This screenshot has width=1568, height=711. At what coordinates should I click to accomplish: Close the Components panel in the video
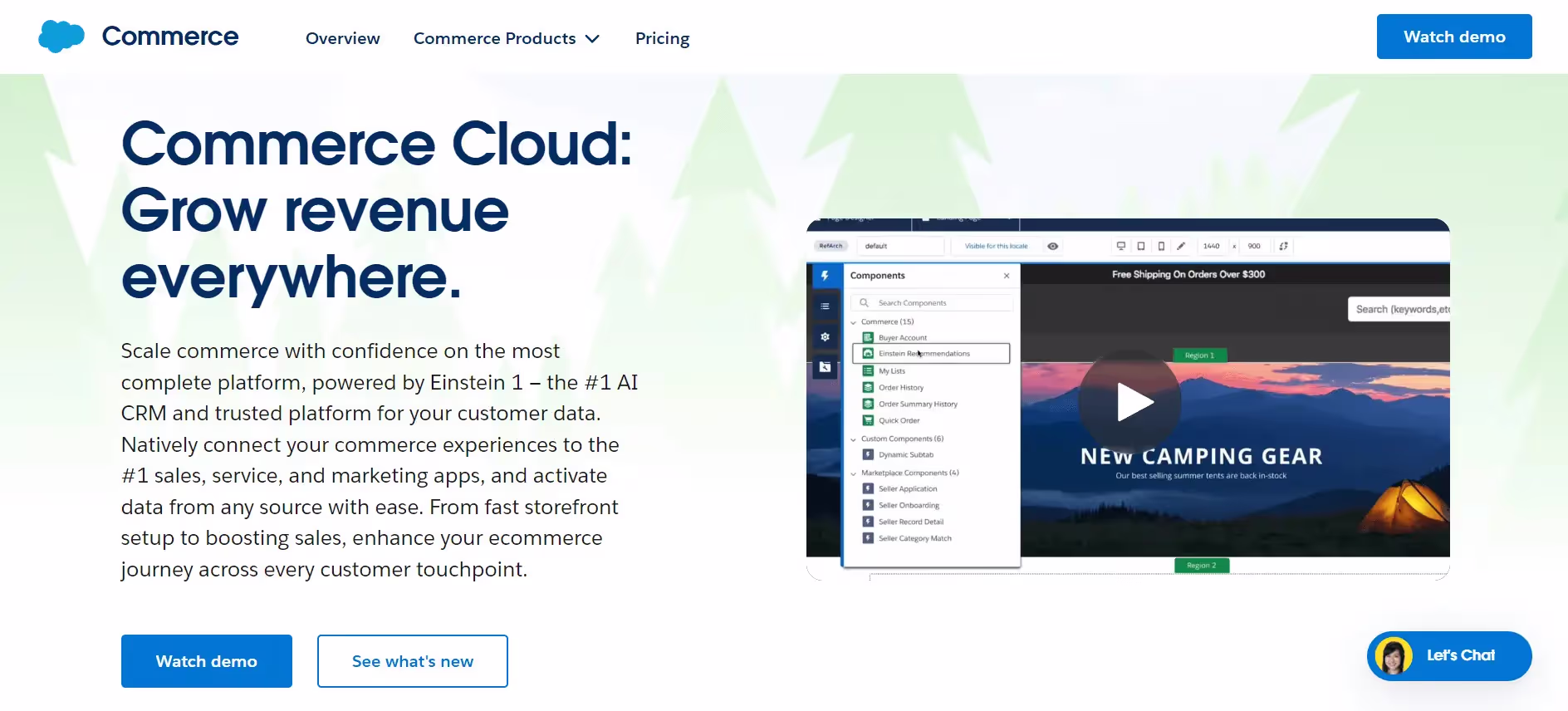click(1007, 276)
